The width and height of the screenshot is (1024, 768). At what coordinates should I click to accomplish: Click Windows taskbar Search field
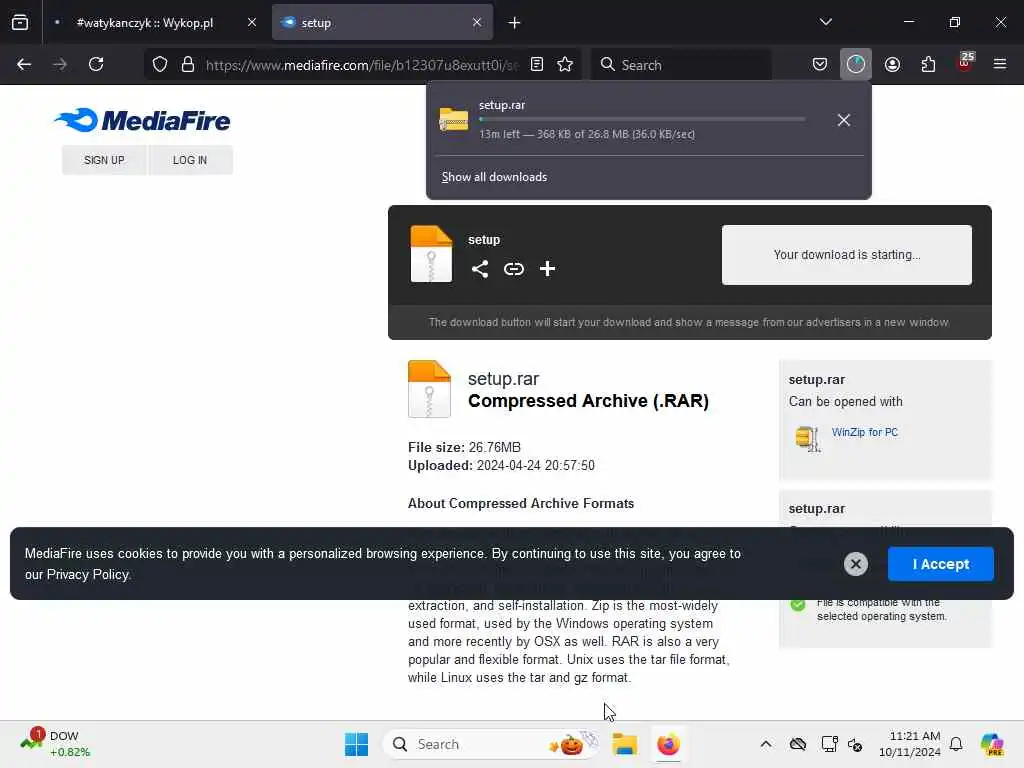coord(491,744)
